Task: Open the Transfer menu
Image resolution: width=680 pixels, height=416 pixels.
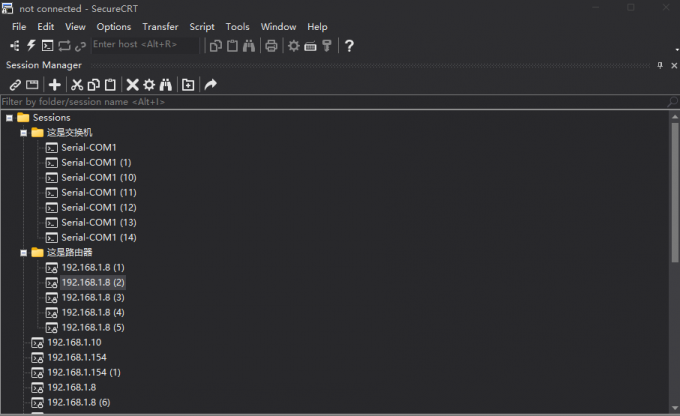Action: [x=160, y=26]
